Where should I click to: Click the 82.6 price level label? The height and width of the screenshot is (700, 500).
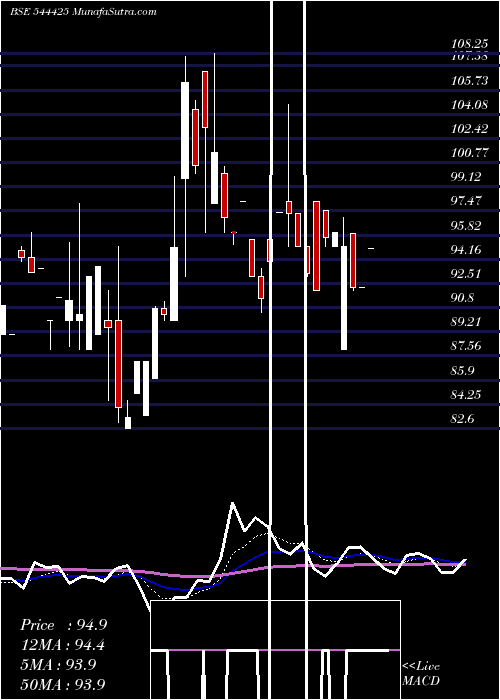click(463, 419)
